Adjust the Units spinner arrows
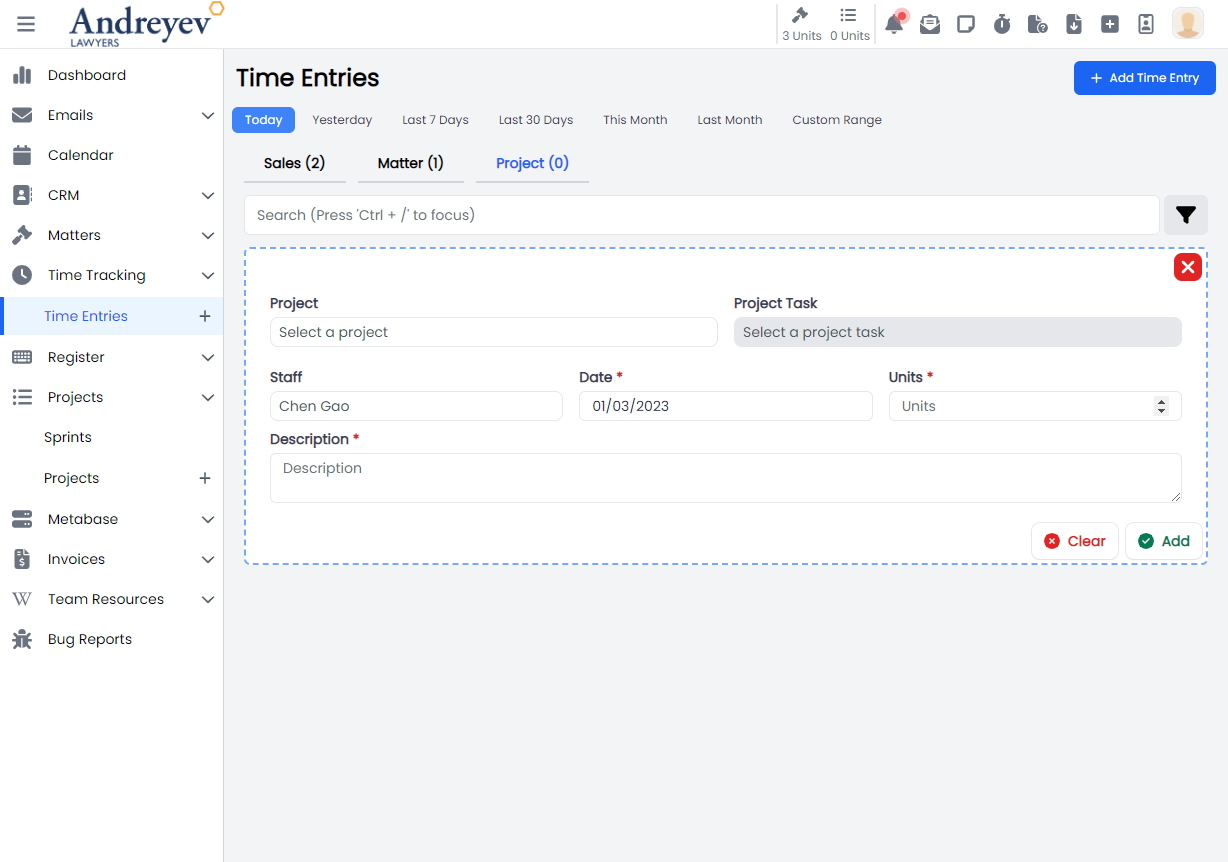This screenshot has height=862, width=1228. coord(1161,406)
